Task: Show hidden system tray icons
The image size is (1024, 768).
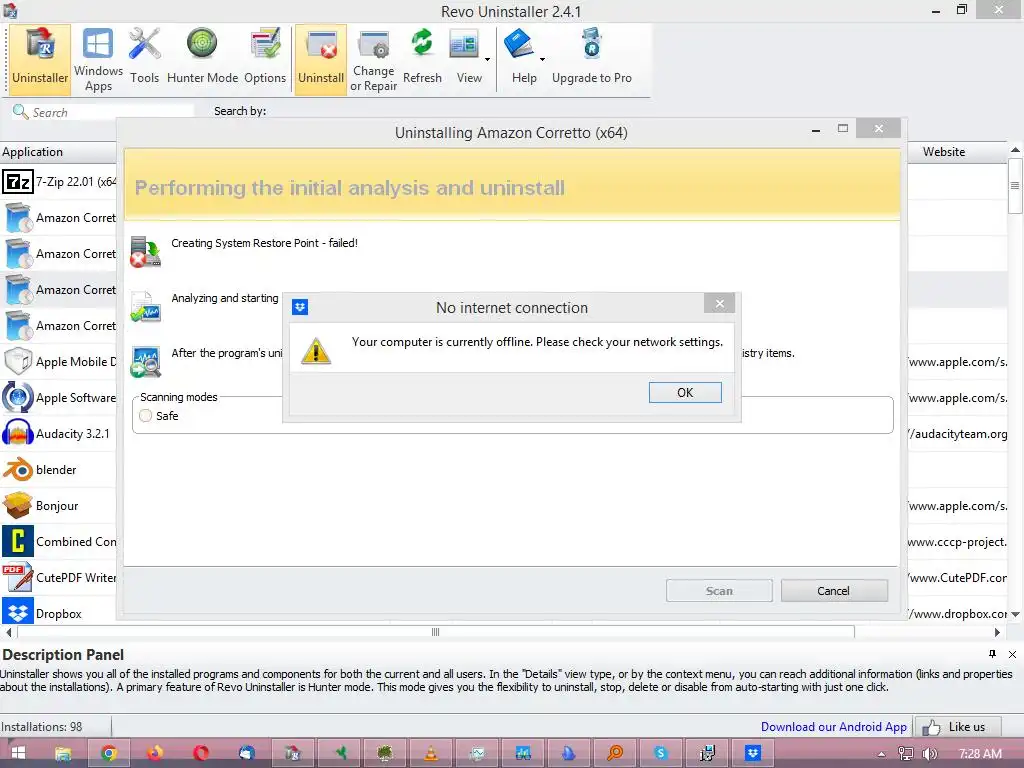Action: coord(882,754)
